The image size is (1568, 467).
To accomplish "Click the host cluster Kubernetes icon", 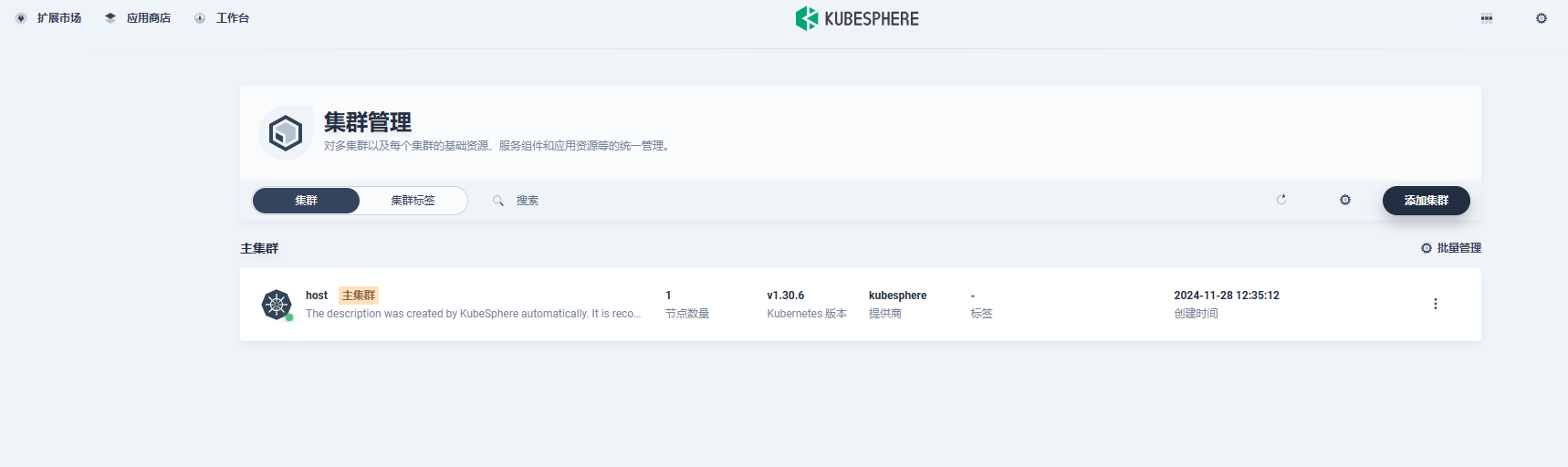I will (277, 304).
